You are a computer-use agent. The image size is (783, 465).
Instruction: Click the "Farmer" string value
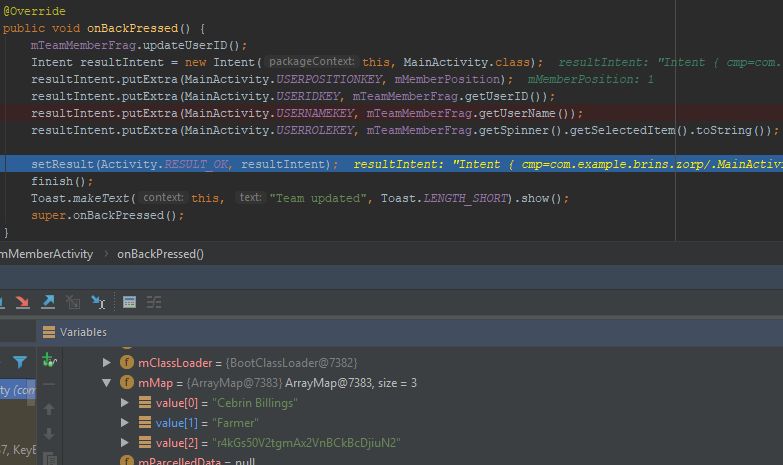235,423
